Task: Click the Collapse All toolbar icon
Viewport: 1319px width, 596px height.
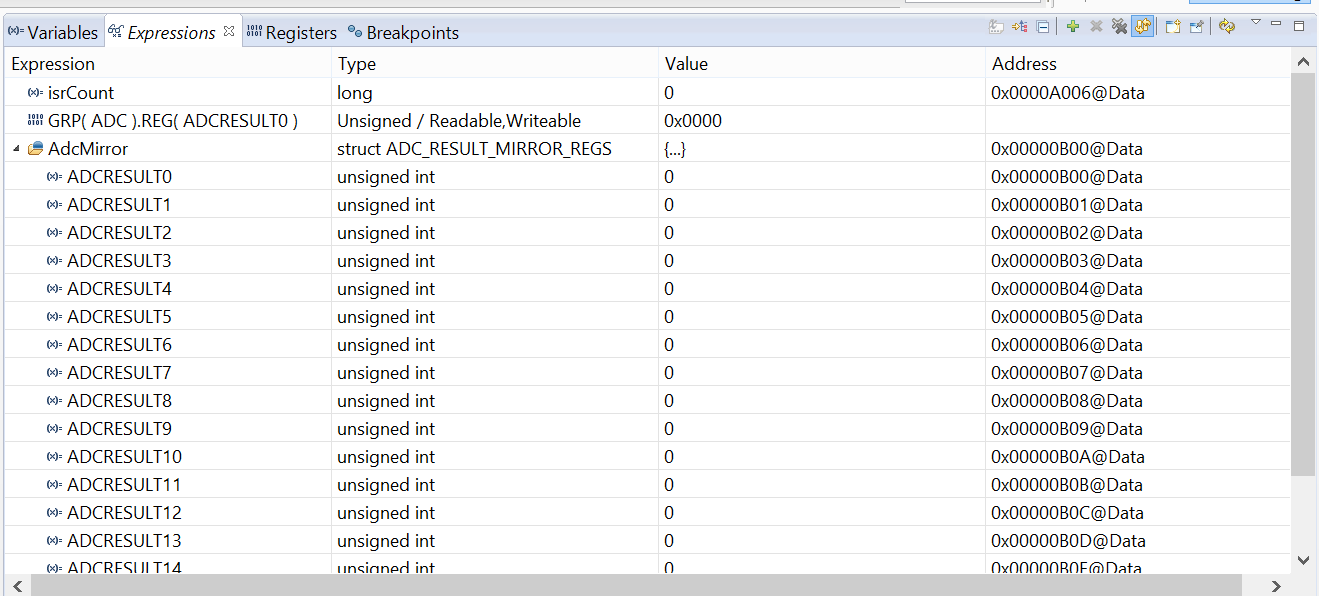Action: coord(1042,27)
